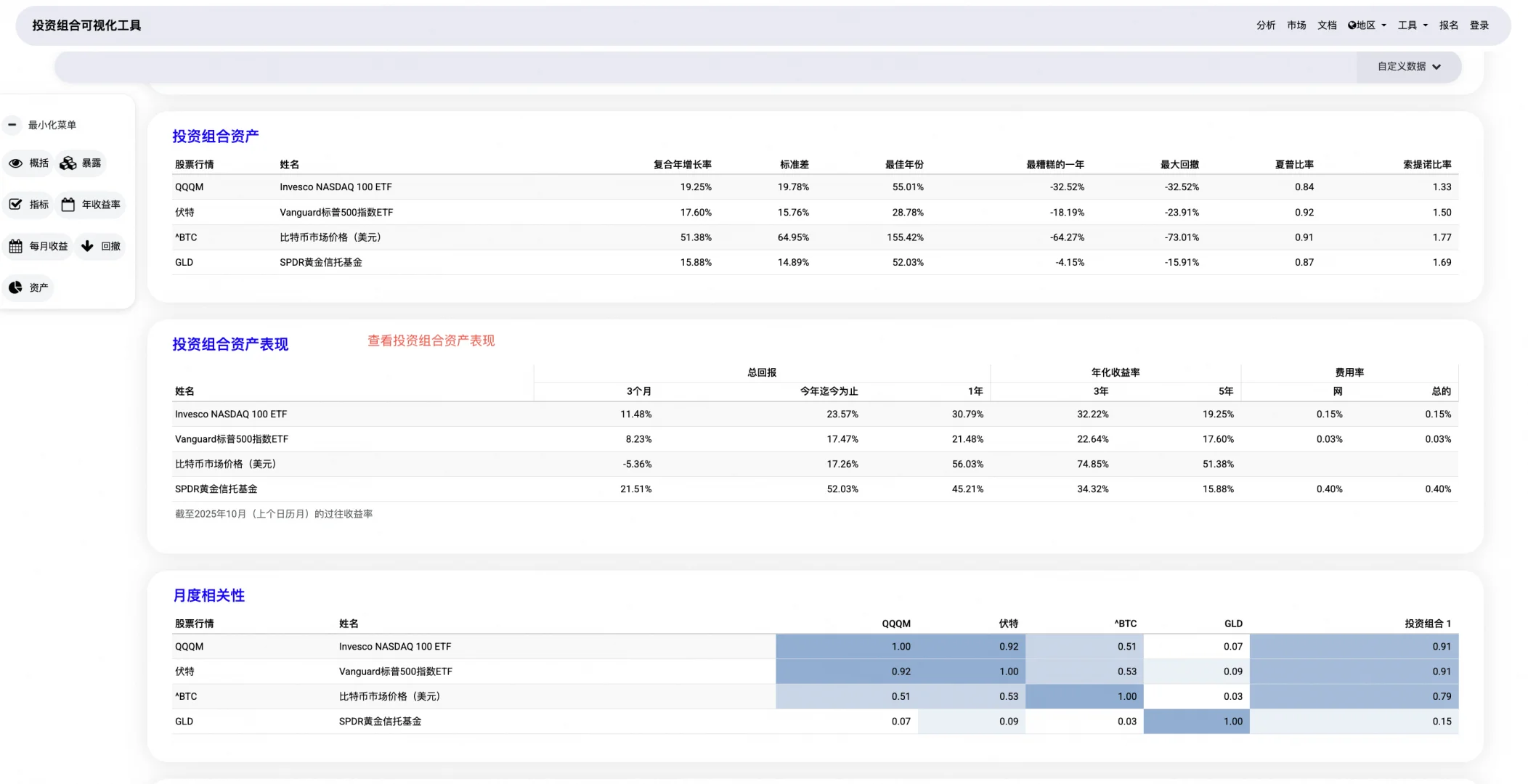
Task: Go to the 分析 menu item
Action: [x=1265, y=25]
